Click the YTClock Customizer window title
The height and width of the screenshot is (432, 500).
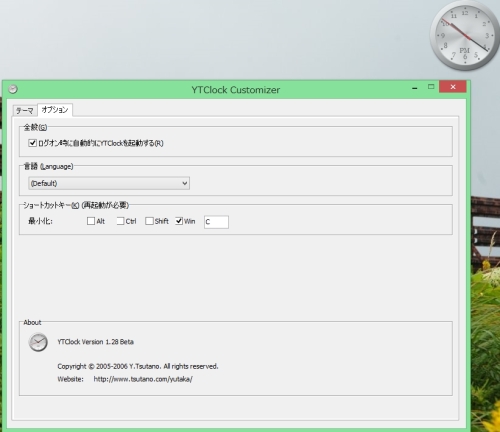point(236,90)
